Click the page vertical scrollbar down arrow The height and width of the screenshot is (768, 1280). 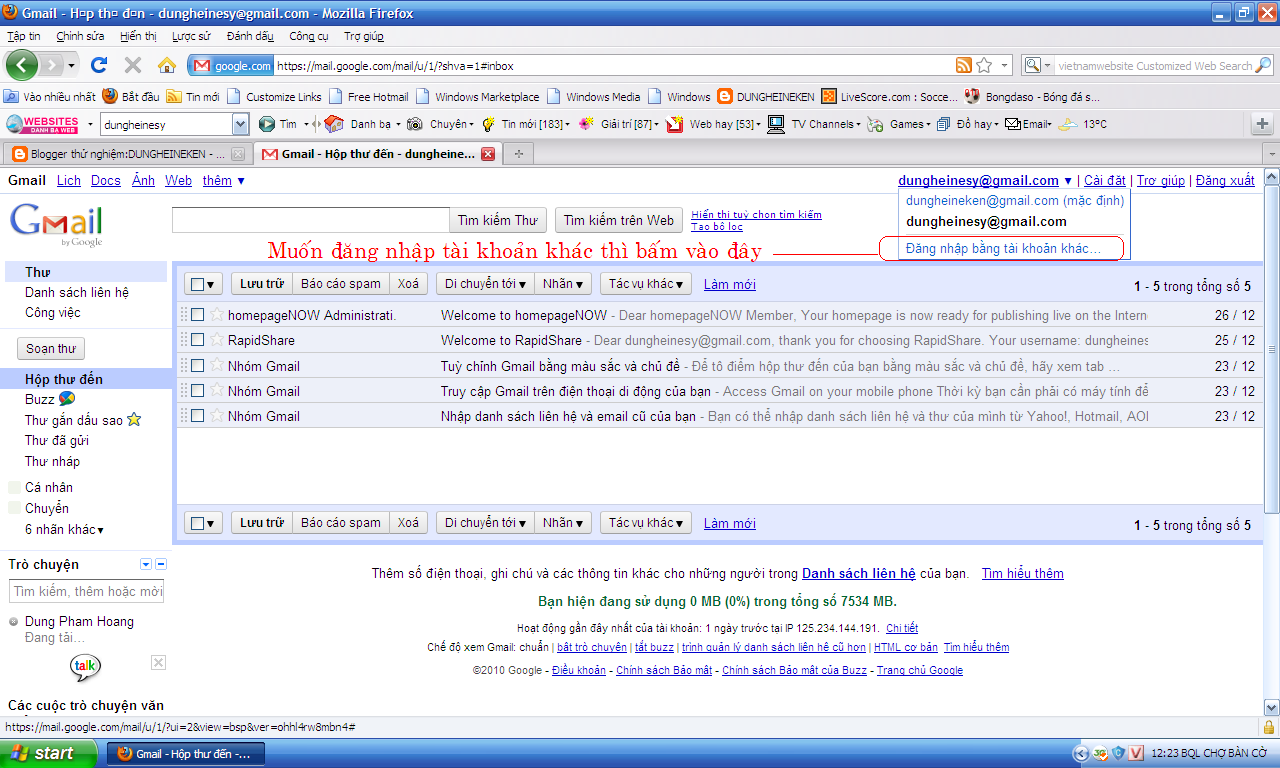coord(1271,707)
